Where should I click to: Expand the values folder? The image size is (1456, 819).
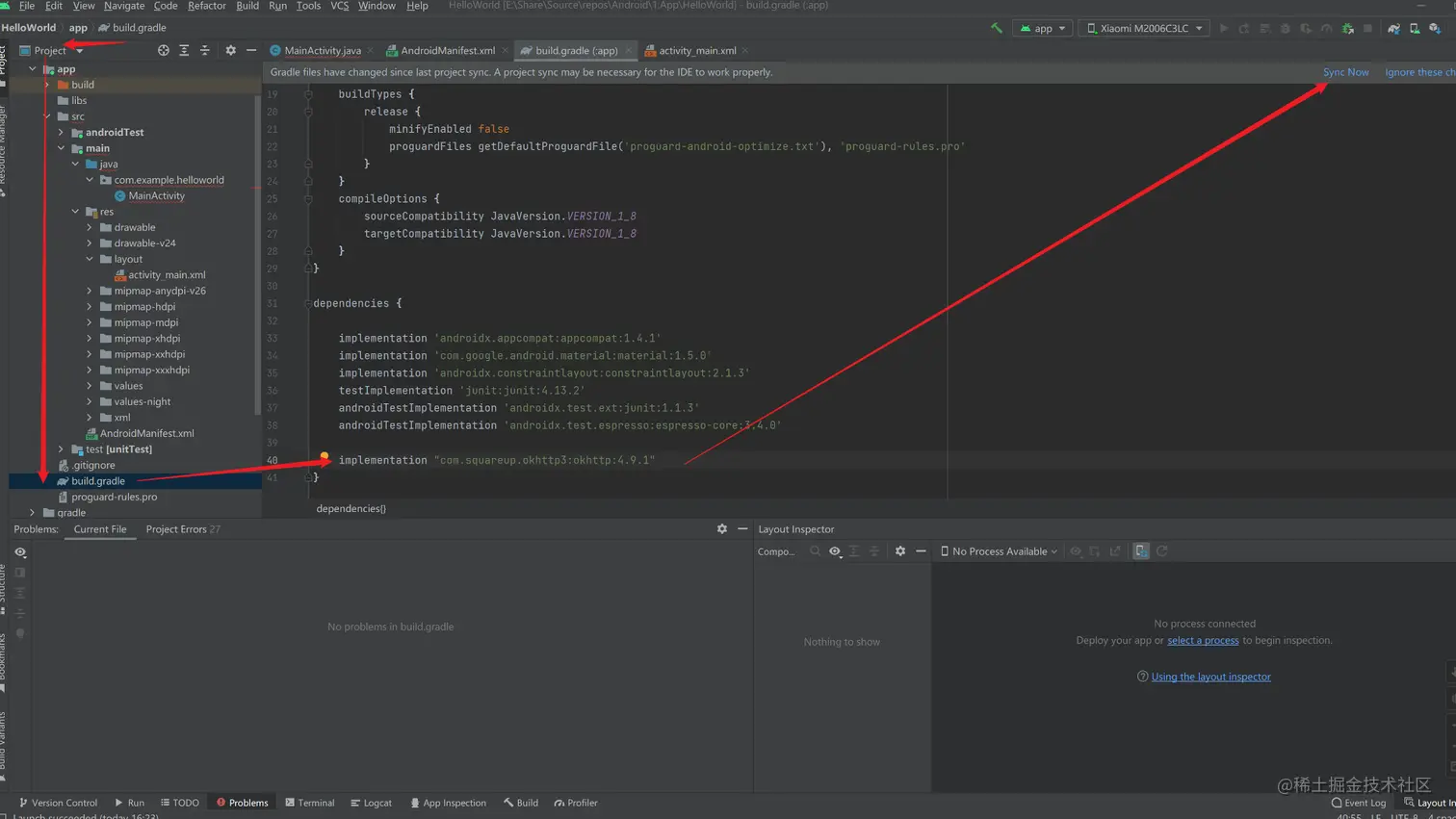pos(90,386)
